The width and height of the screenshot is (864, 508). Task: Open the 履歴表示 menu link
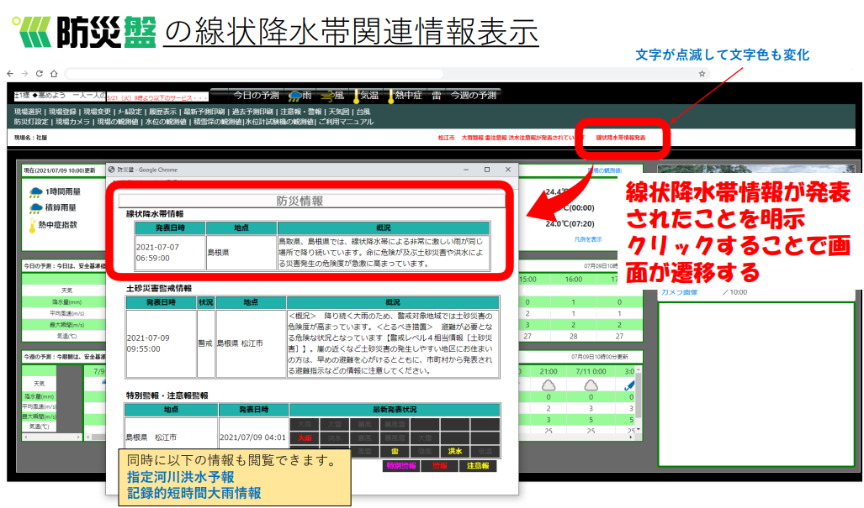click(163, 112)
